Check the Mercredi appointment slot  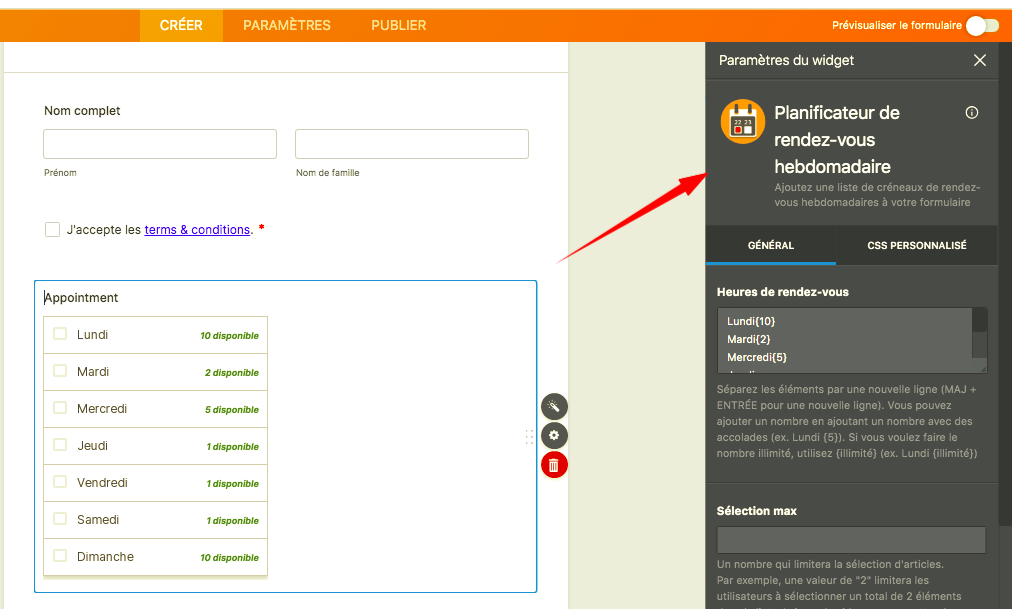click(60, 408)
